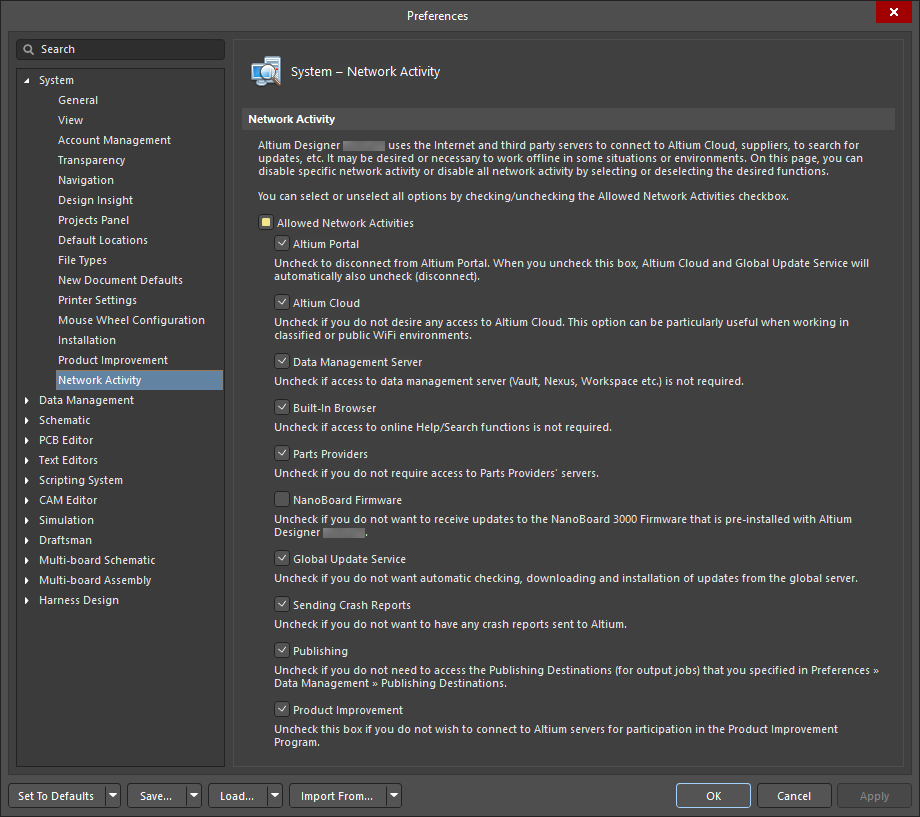Click the Set To Defaults button
Viewport: 920px width, 817px height.
click(56, 796)
